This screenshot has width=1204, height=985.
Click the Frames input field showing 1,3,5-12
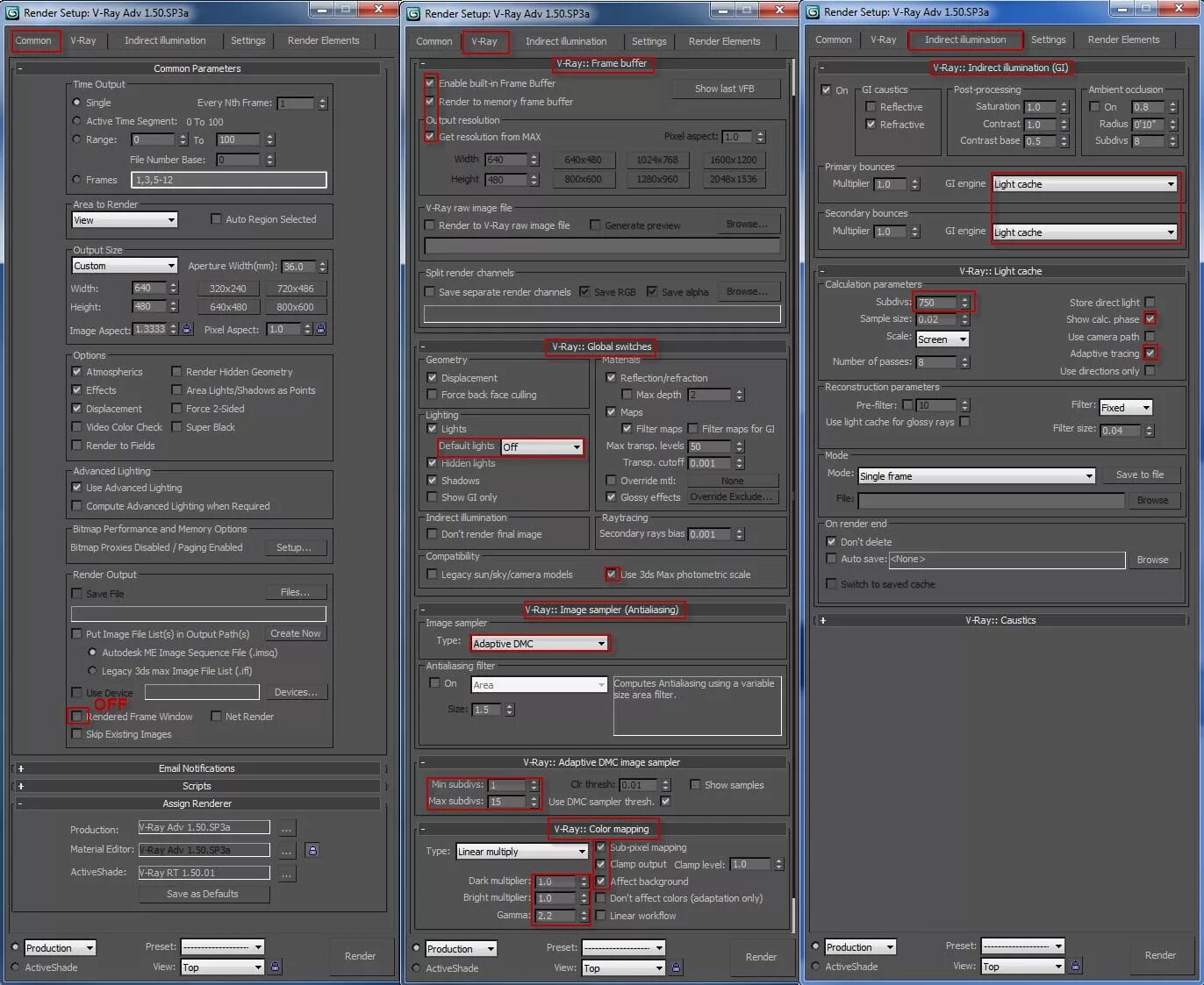[x=229, y=180]
